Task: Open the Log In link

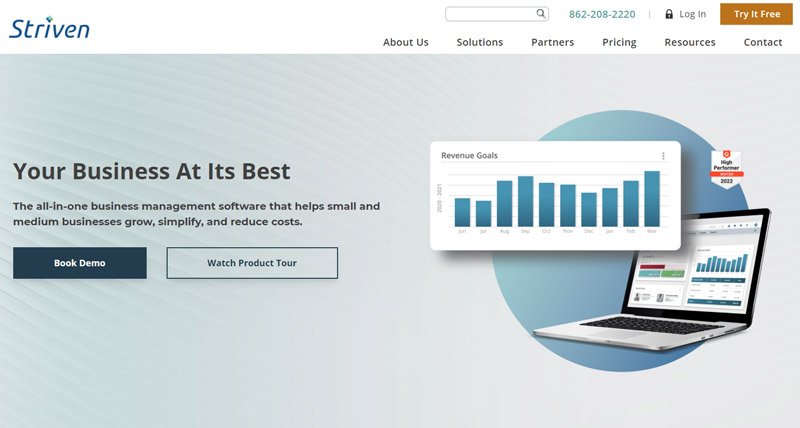Action: click(692, 14)
